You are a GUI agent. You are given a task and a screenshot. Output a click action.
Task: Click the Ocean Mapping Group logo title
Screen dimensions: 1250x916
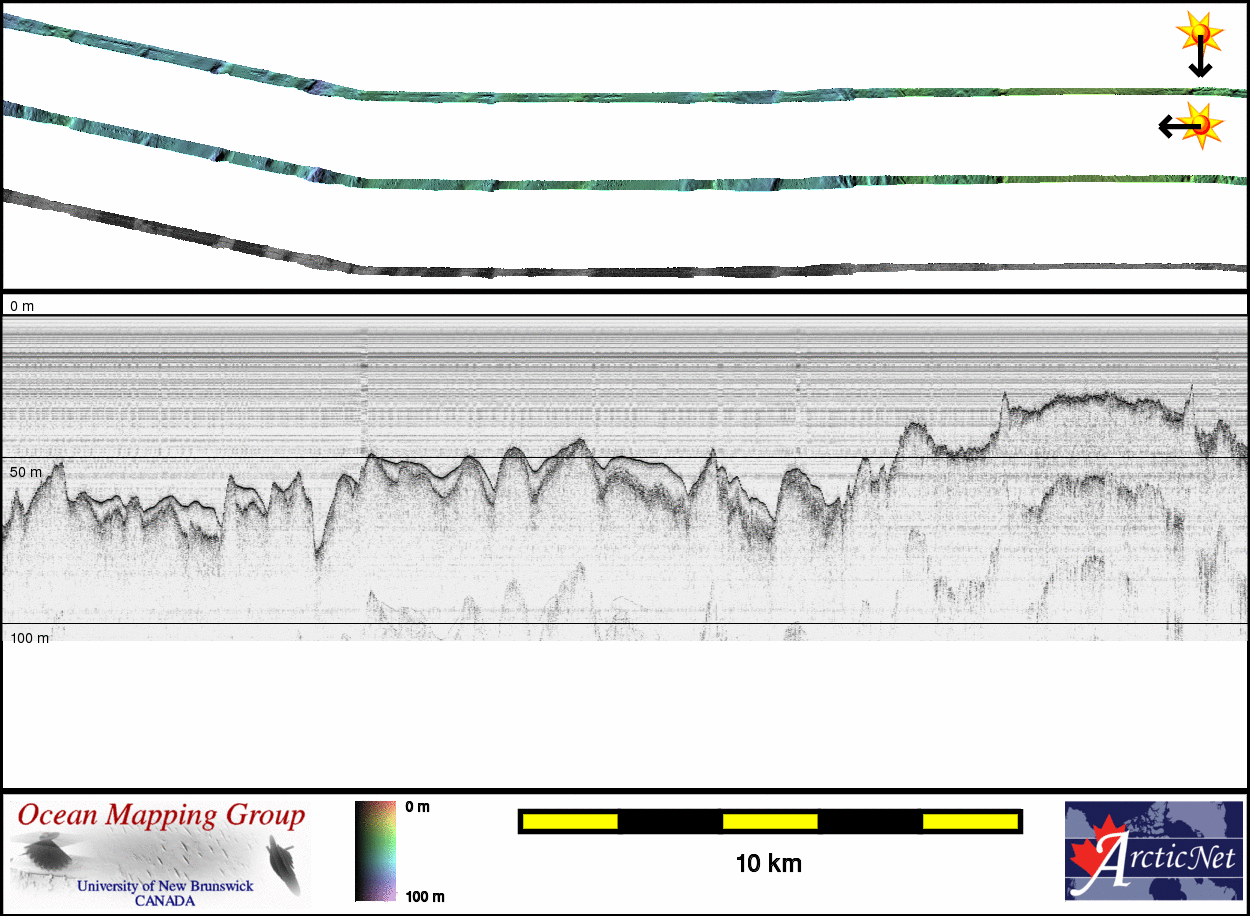coord(160,816)
